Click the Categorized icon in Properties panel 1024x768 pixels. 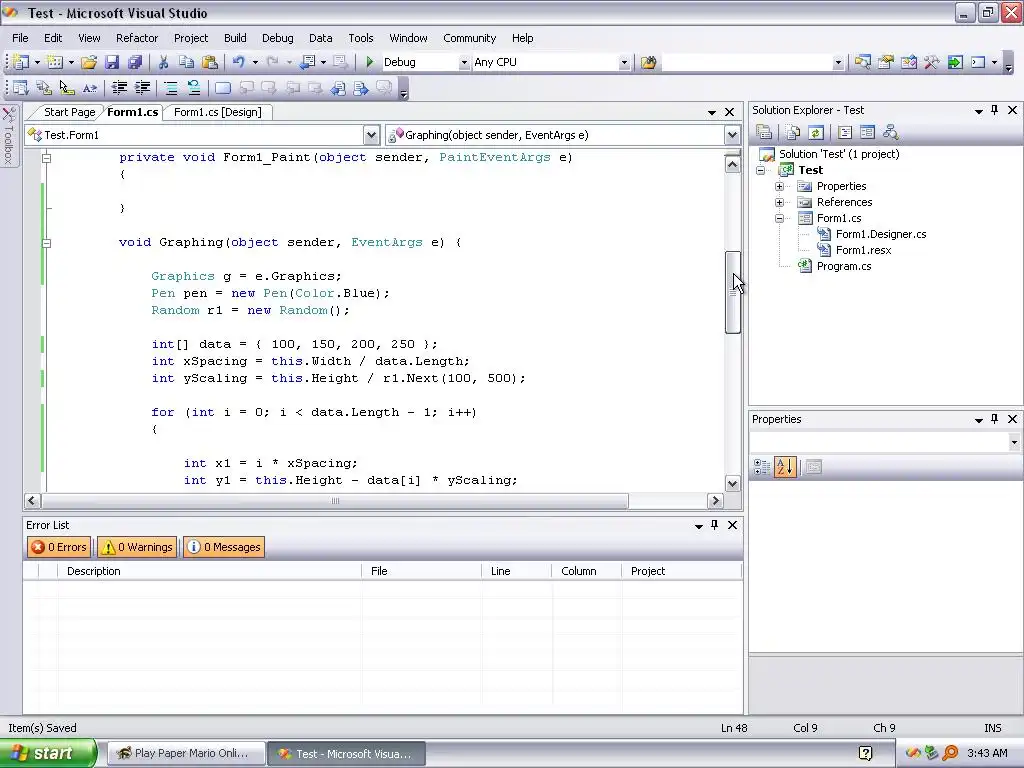click(x=762, y=467)
